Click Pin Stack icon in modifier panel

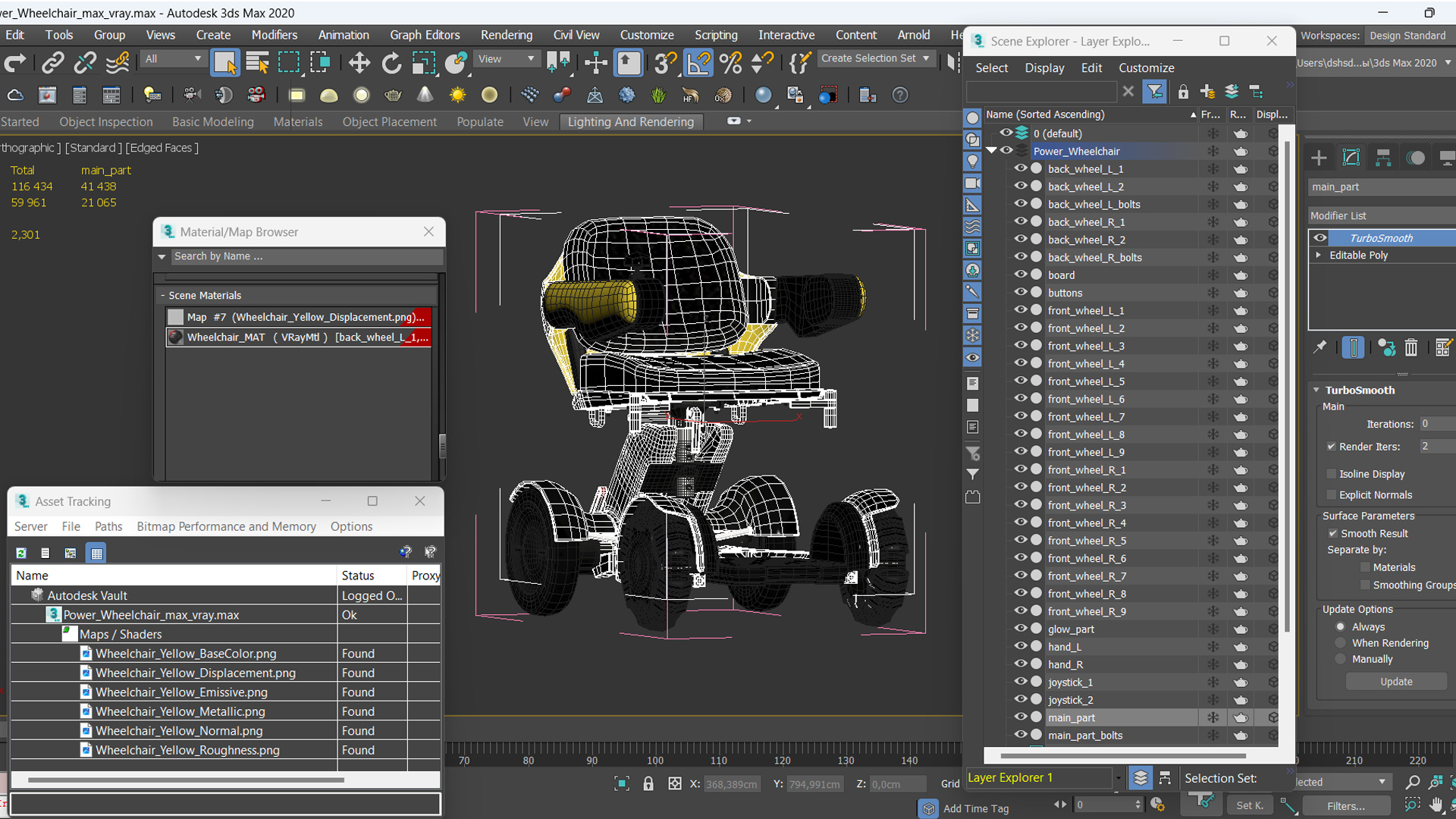[1319, 347]
